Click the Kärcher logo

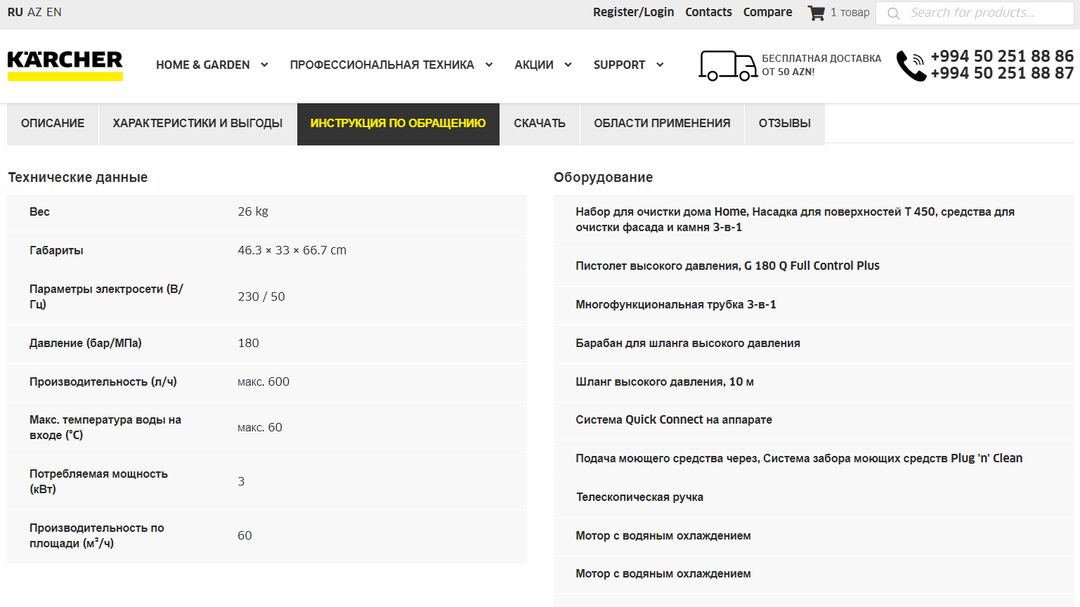(x=65, y=65)
